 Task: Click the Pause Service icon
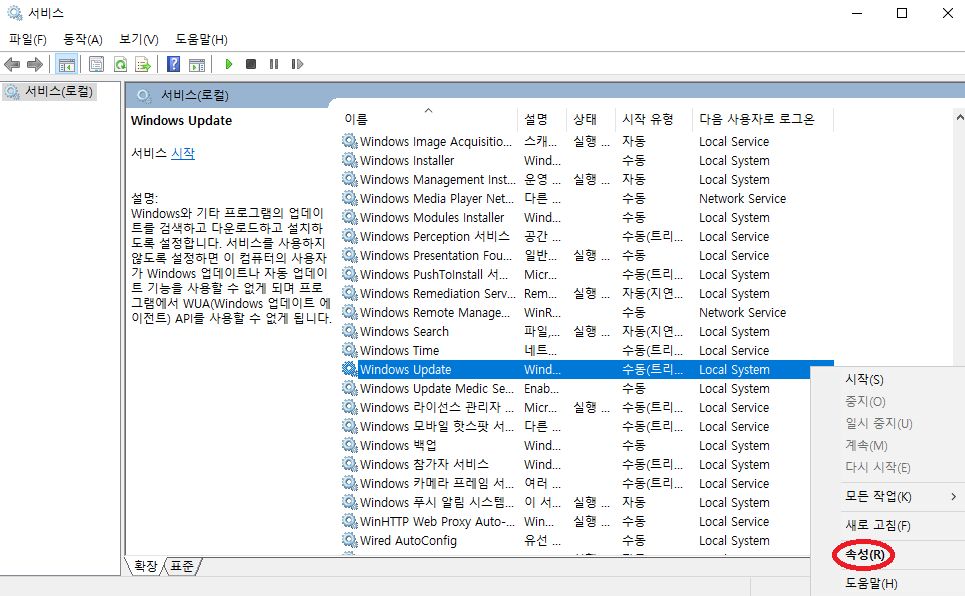pos(274,64)
